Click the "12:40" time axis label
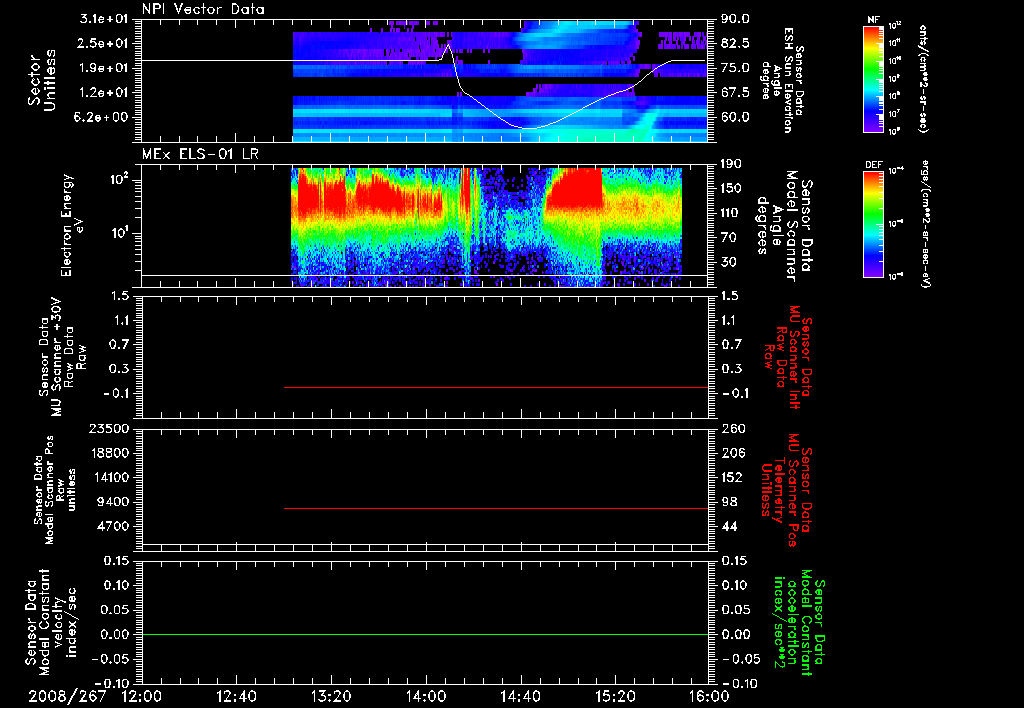 coord(236,696)
